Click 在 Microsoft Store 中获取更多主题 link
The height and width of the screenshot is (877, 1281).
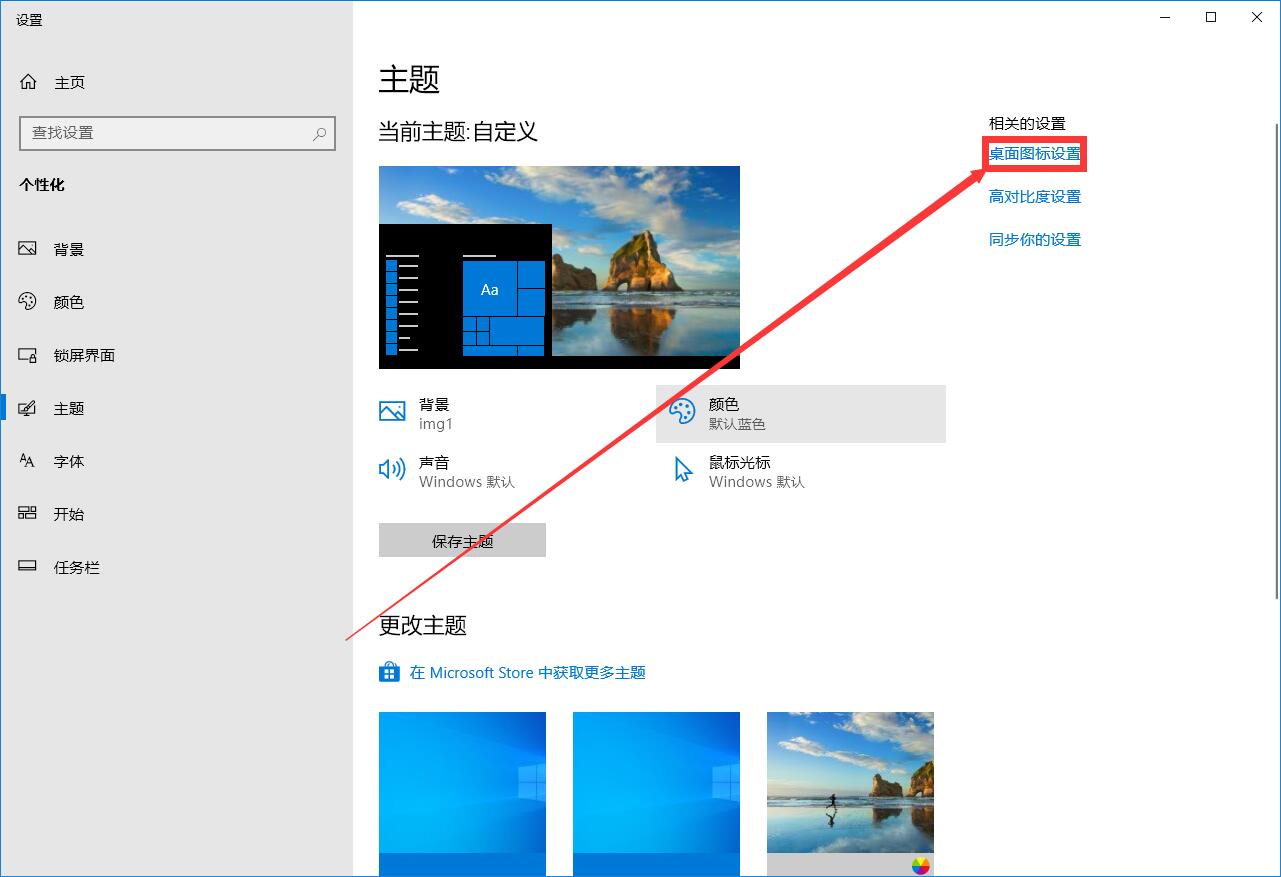tap(528, 673)
